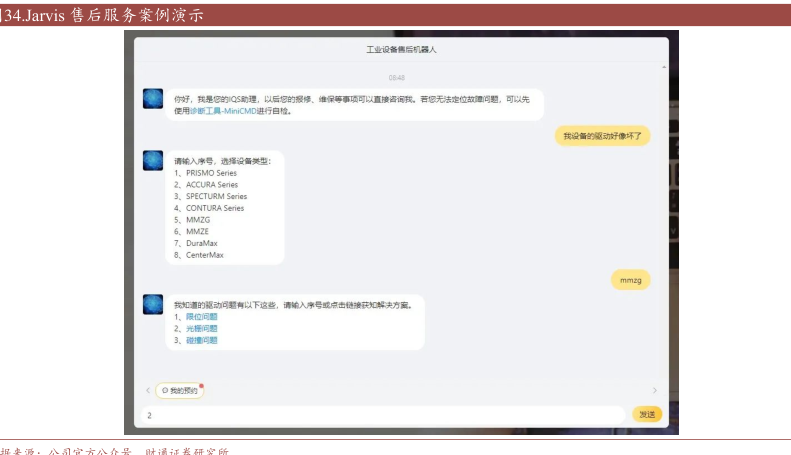Click the user message 我设备的驱动好像坏了

602,136
